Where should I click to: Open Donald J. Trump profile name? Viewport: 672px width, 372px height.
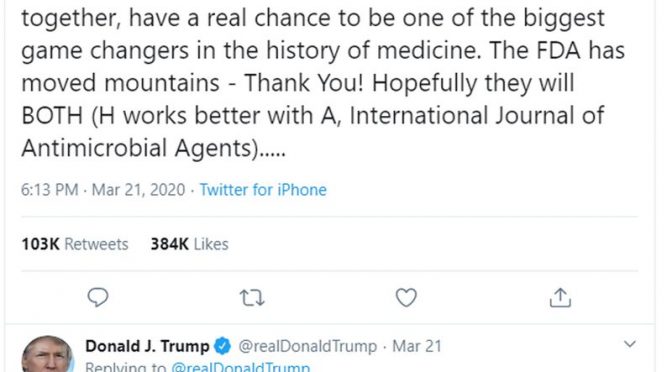pos(147,346)
